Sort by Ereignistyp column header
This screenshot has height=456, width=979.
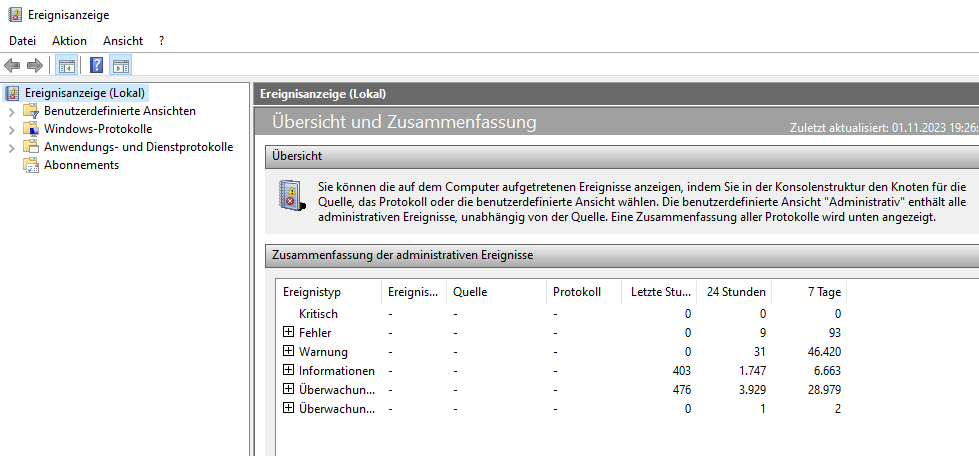tap(328, 292)
